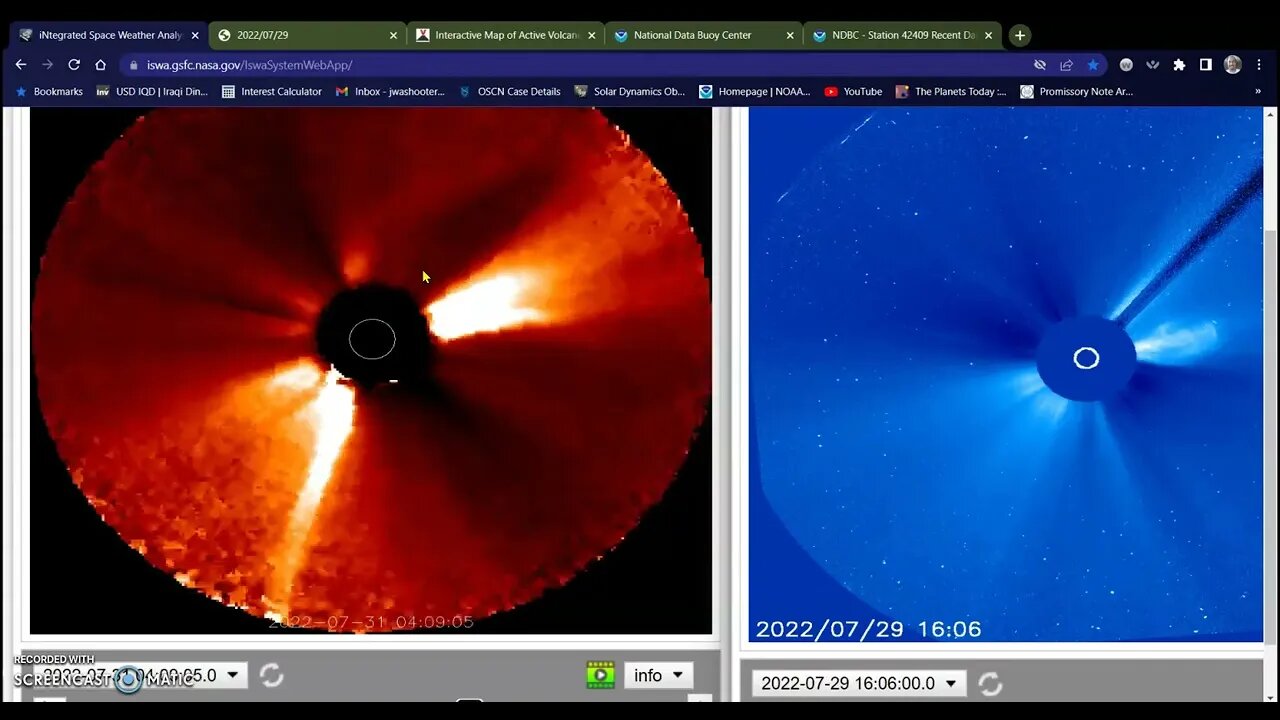Open the info dropdown for left panel
The height and width of the screenshot is (720, 1280).
coord(658,675)
